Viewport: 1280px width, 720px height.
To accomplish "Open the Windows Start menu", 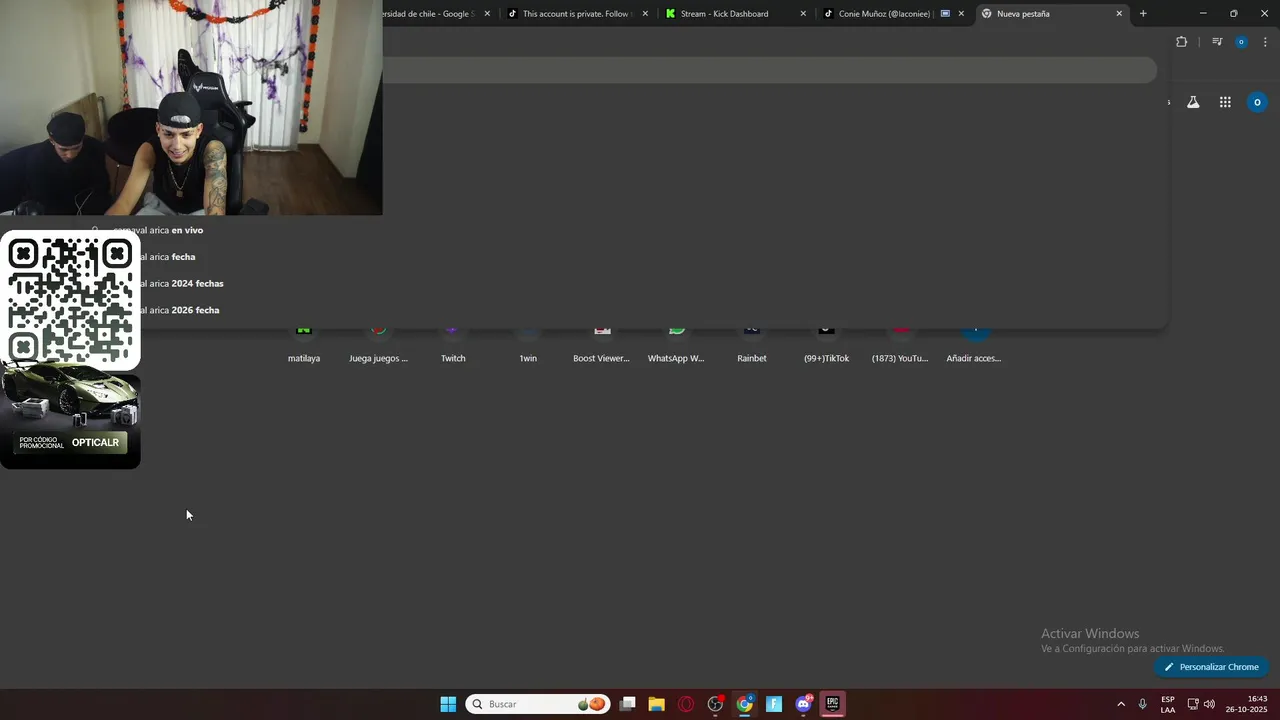I will [448, 704].
